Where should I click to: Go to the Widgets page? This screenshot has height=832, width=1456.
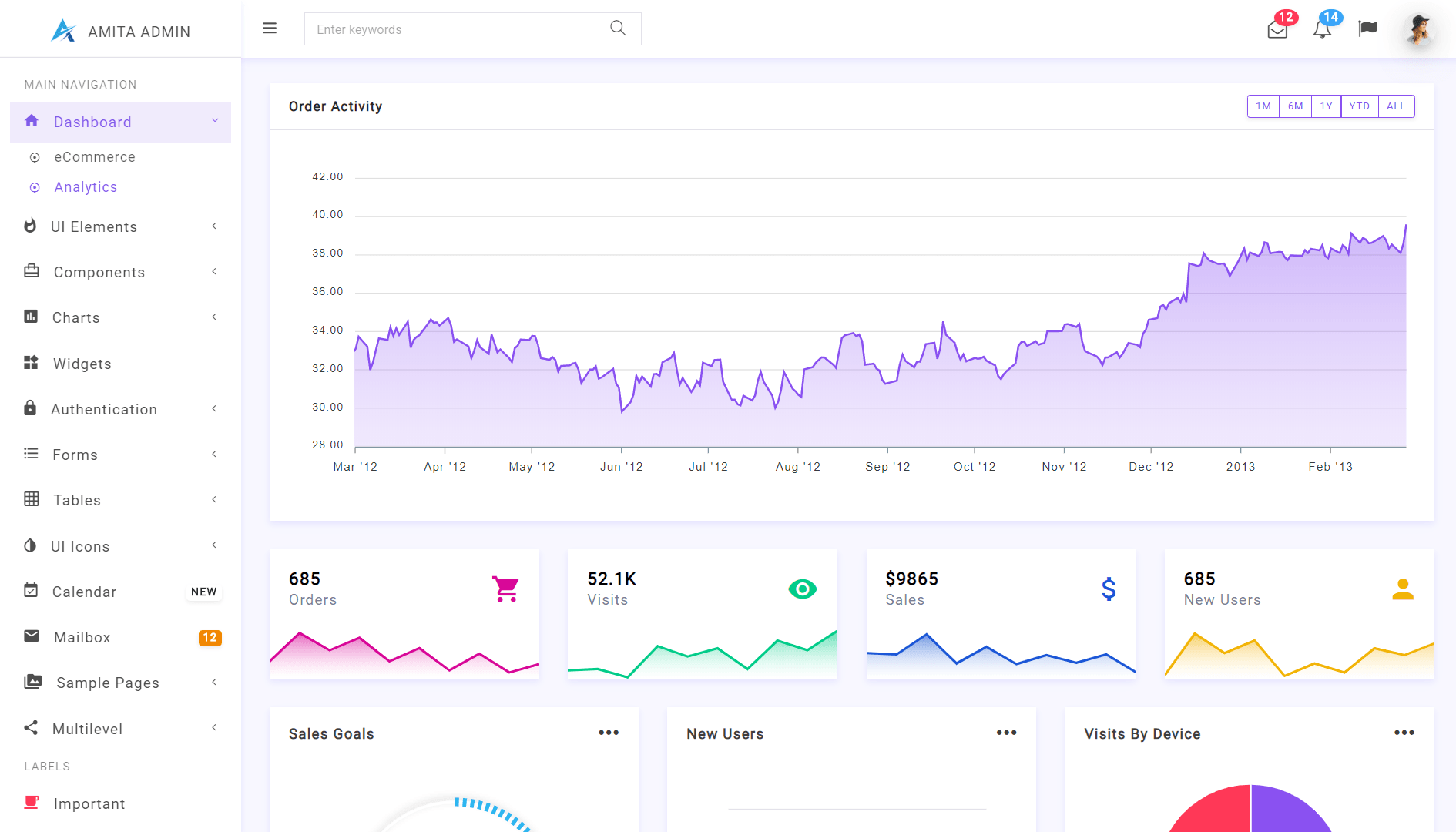pos(82,364)
